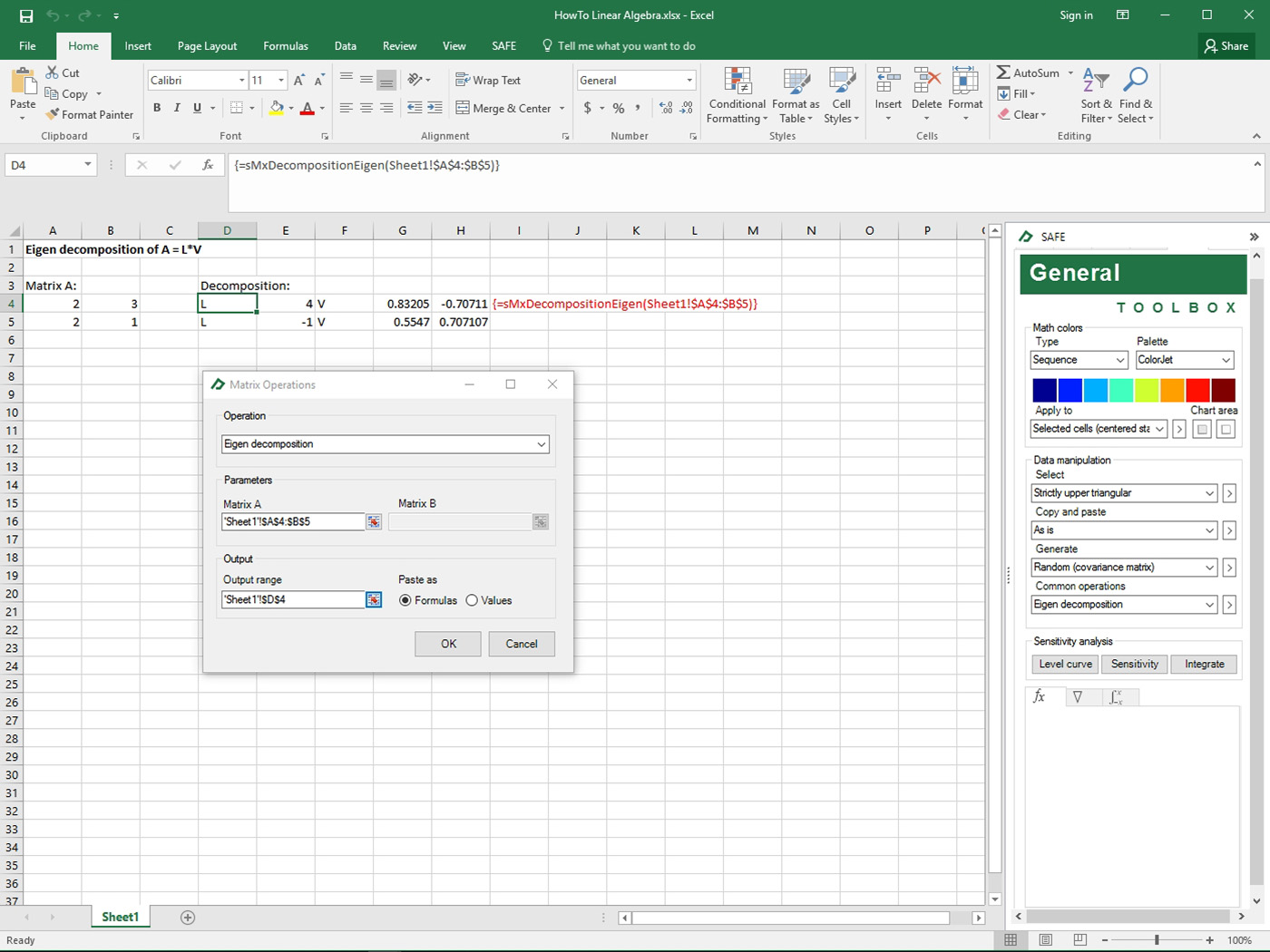Click the Sensitivity button

coord(1135,665)
